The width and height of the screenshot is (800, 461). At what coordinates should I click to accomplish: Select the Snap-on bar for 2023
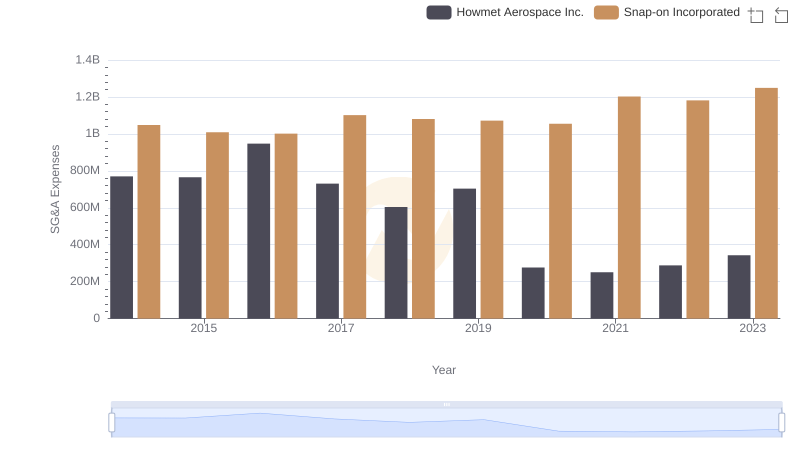tap(766, 203)
